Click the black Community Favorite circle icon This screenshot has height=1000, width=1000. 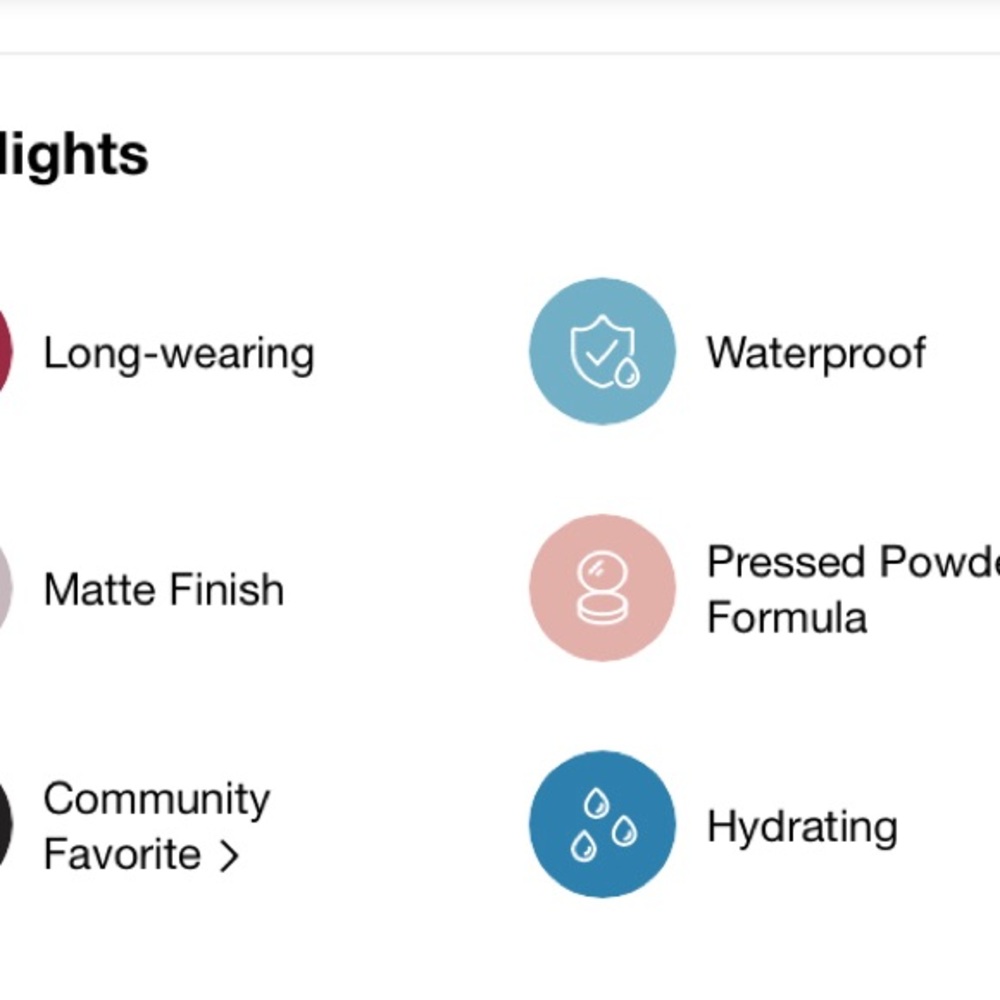pos(5,824)
